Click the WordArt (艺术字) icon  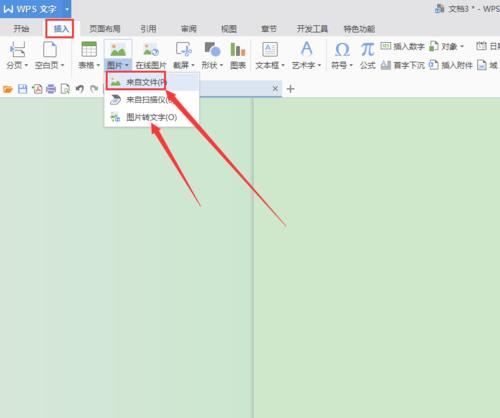click(306, 49)
